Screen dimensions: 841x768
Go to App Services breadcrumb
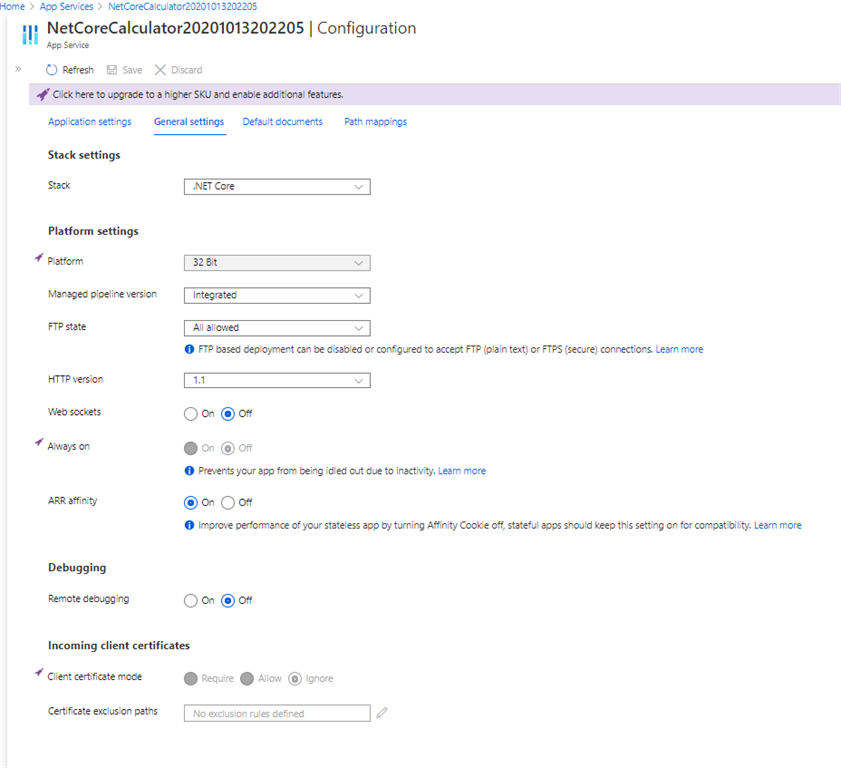(x=67, y=6)
